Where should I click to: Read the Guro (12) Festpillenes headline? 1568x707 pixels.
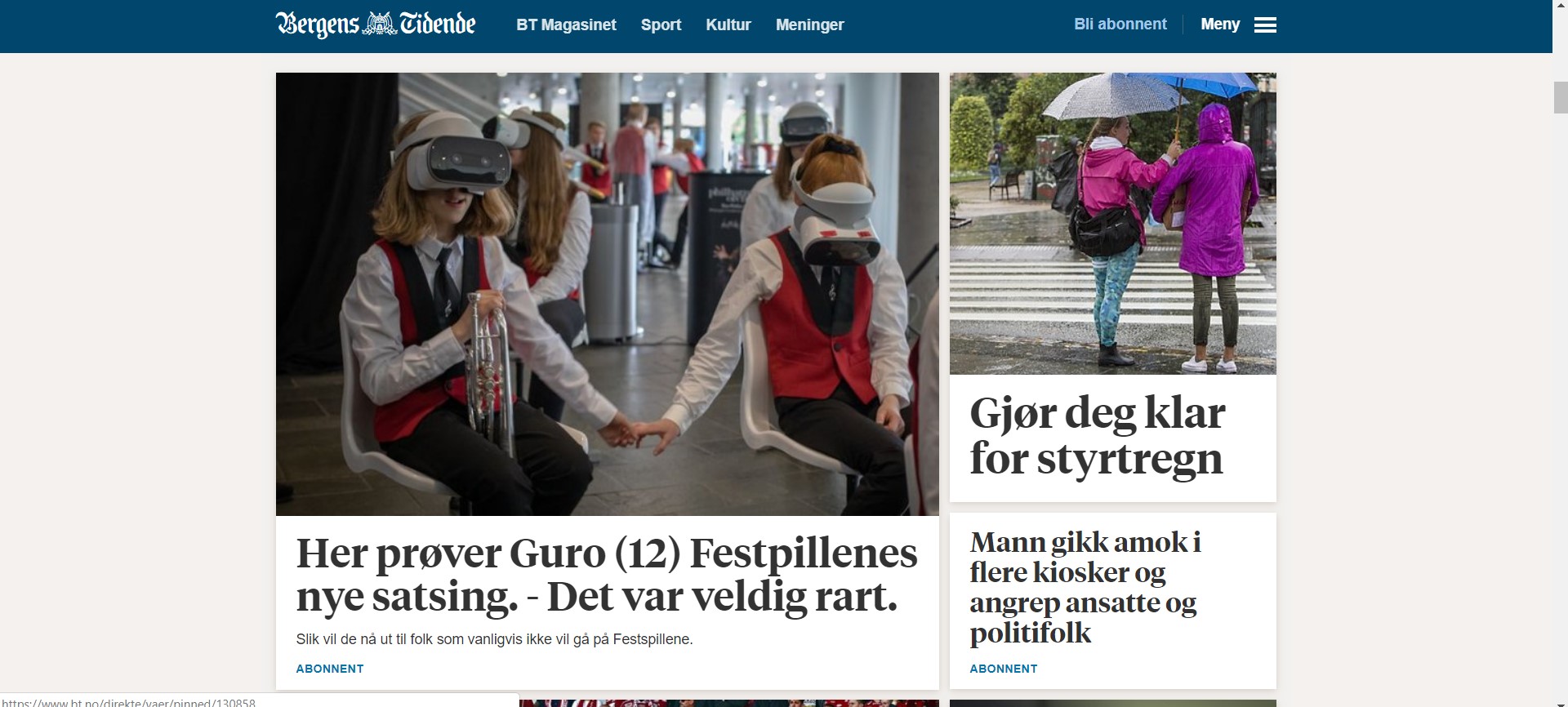tap(607, 575)
